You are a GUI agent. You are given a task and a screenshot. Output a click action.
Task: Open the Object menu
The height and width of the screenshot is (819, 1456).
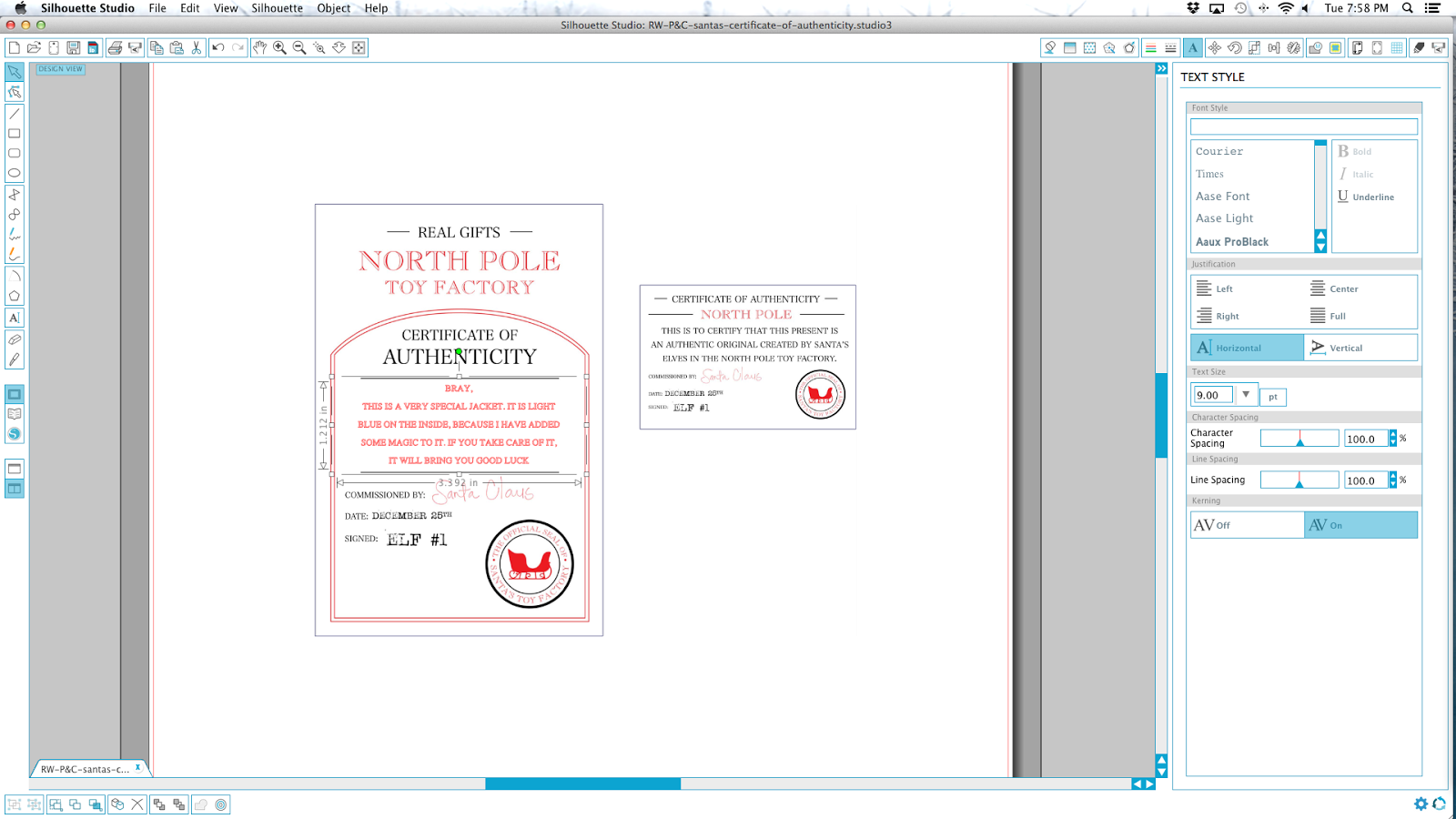click(x=333, y=8)
